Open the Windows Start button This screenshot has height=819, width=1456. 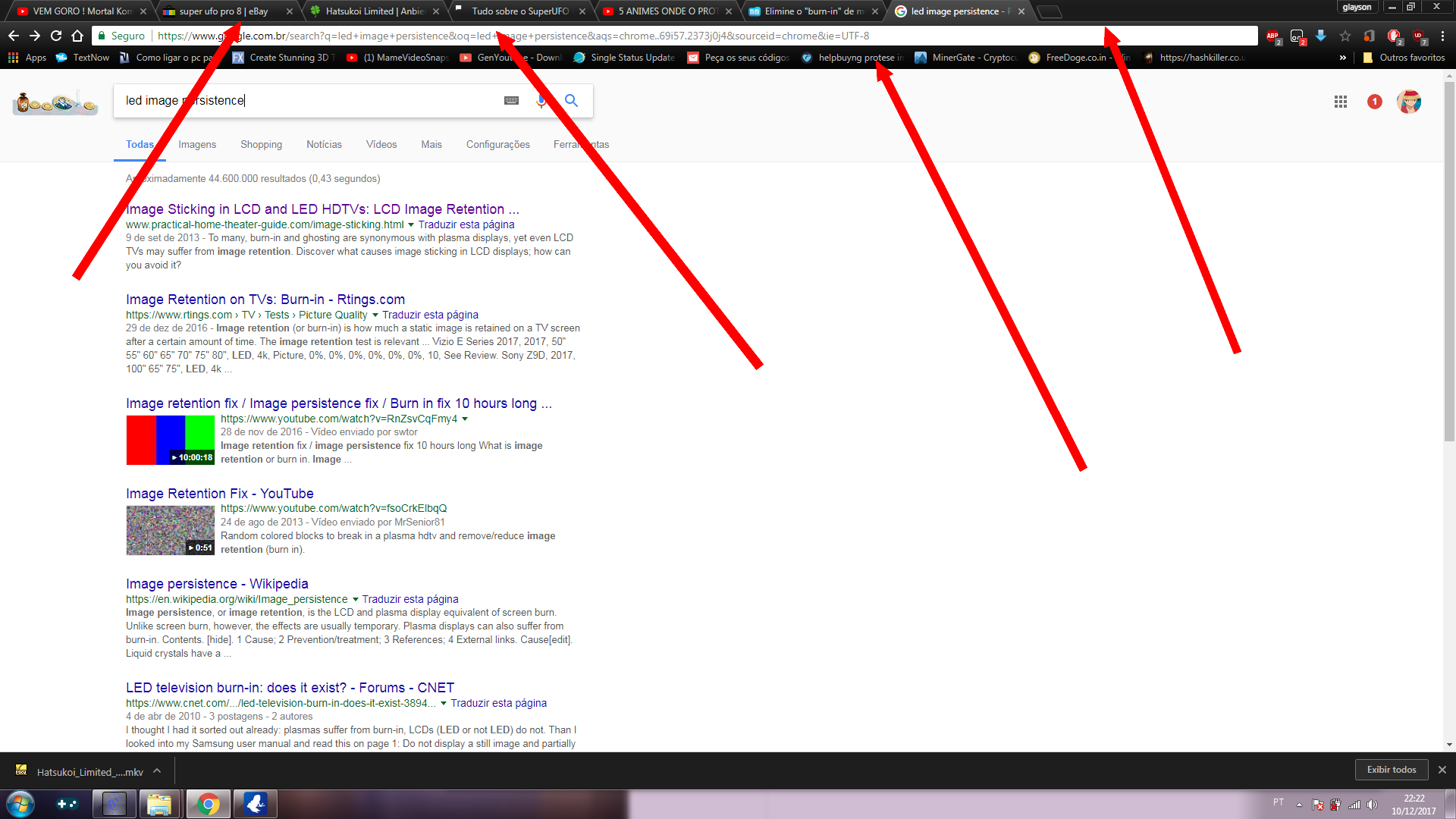[20, 804]
